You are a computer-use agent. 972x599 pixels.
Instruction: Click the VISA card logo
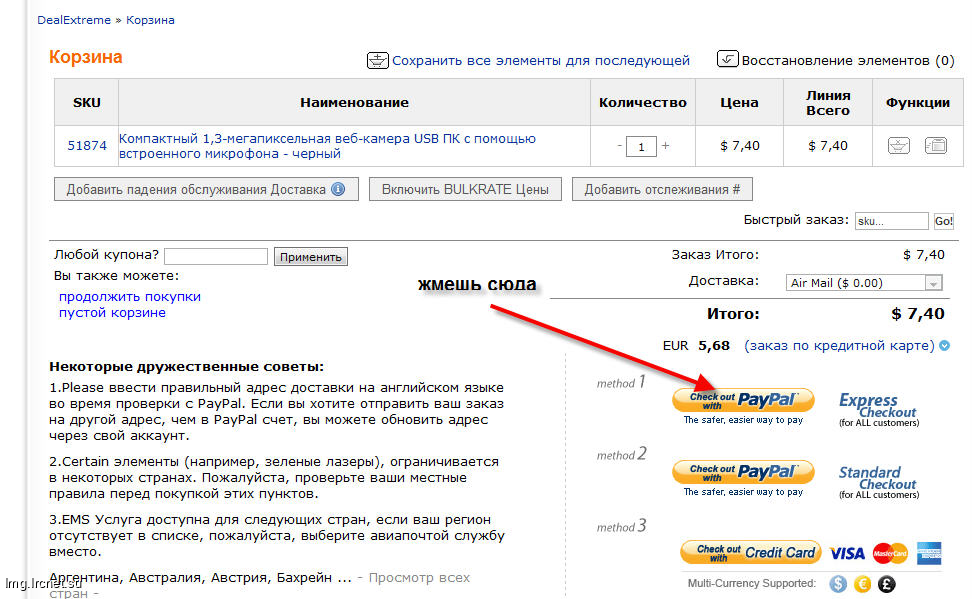847,553
